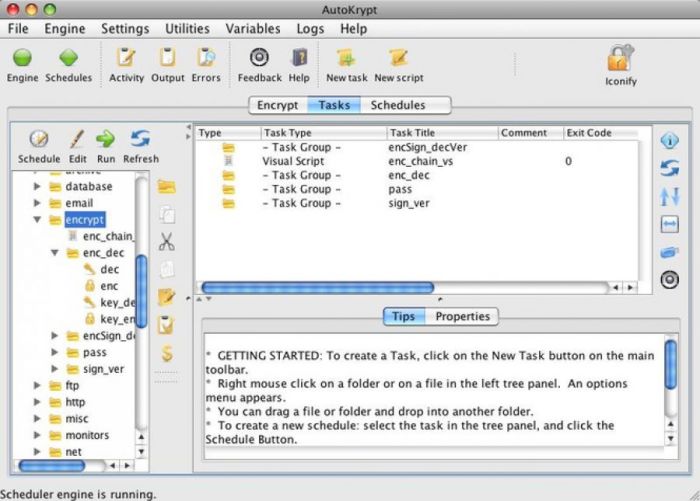The height and width of the screenshot is (501, 700).
Task: Expand the monitors folder in tree
Action: click(37, 435)
